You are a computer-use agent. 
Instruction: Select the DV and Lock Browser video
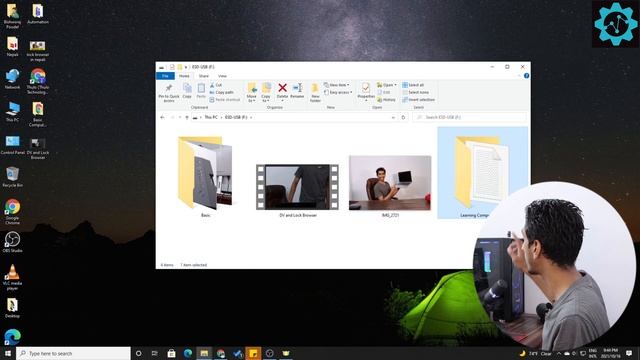pyautogui.click(x=298, y=190)
